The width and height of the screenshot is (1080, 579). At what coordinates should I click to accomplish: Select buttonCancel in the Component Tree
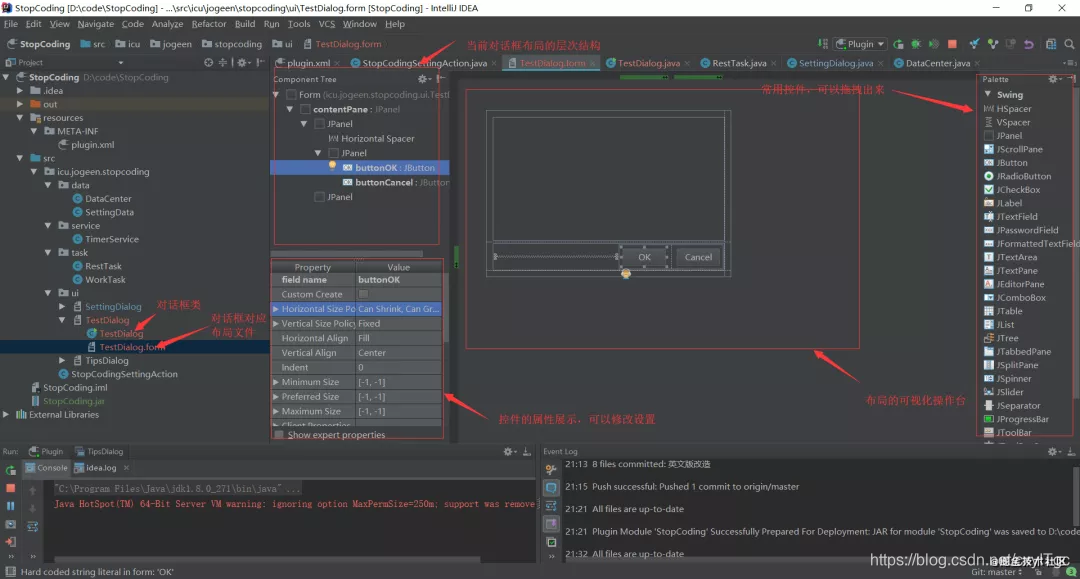pos(395,183)
